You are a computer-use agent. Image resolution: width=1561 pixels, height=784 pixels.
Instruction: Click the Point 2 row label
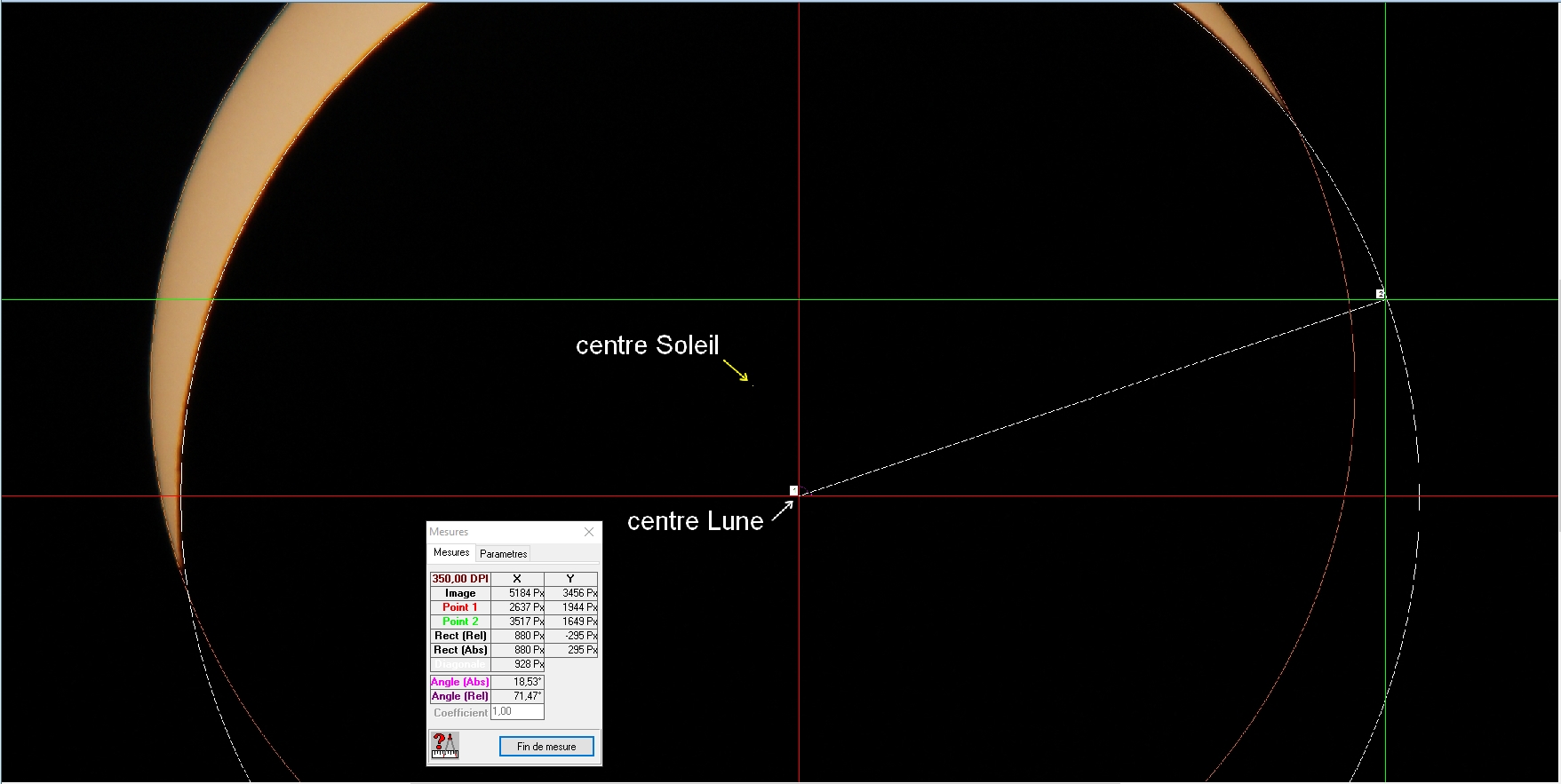[460, 622]
